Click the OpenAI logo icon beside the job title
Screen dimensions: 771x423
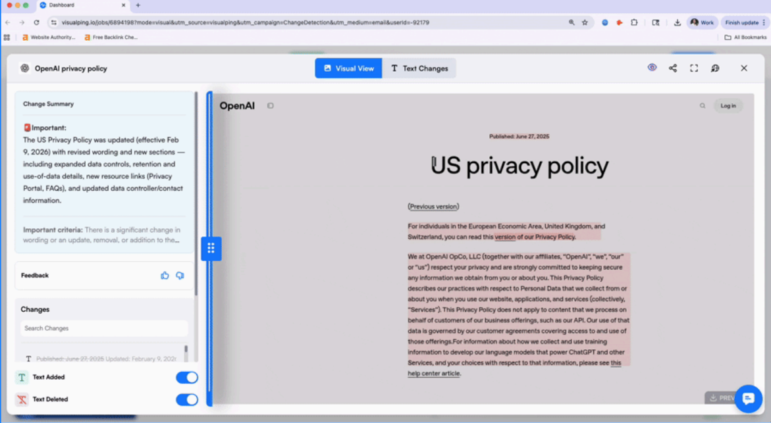coord(25,68)
